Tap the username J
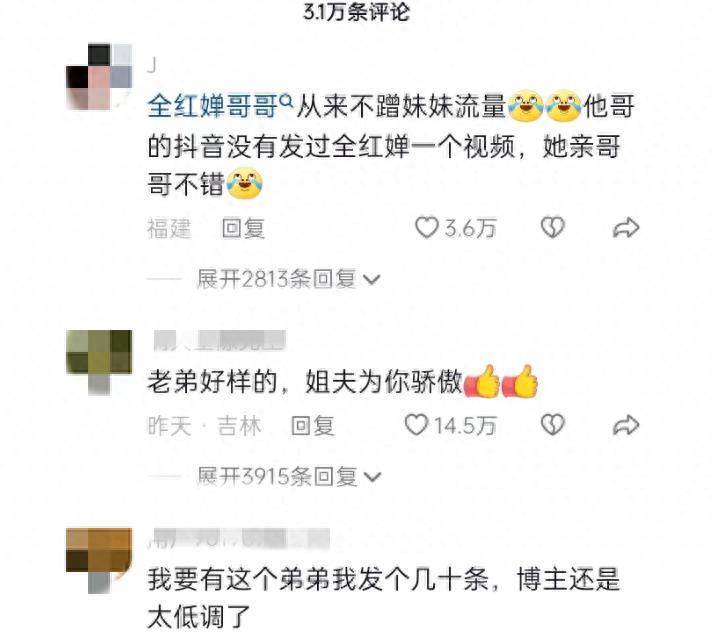The height and width of the screenshot is (642, 712). pos(152,66)
